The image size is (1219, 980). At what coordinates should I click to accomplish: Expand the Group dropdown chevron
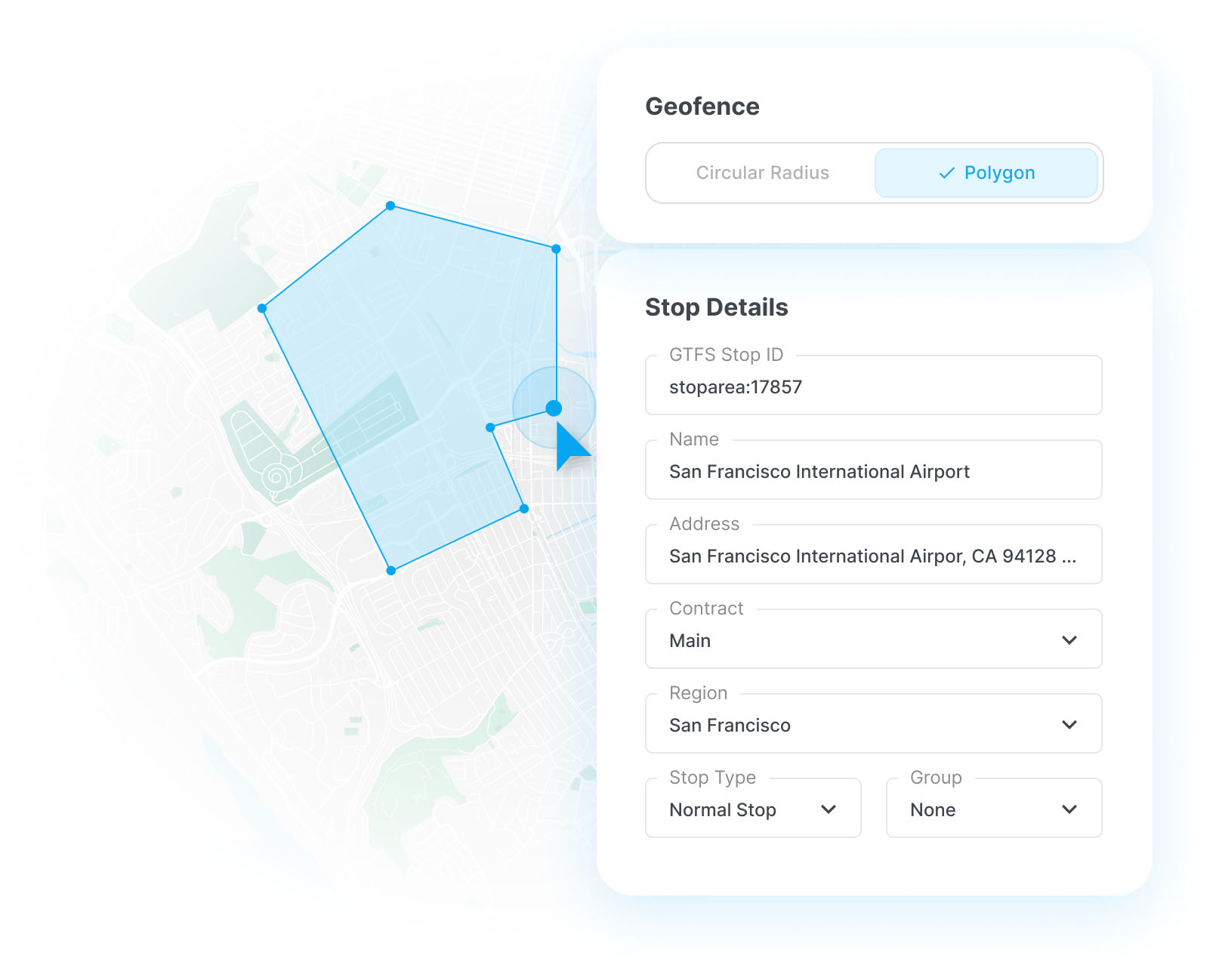[x=1069, y=809]
